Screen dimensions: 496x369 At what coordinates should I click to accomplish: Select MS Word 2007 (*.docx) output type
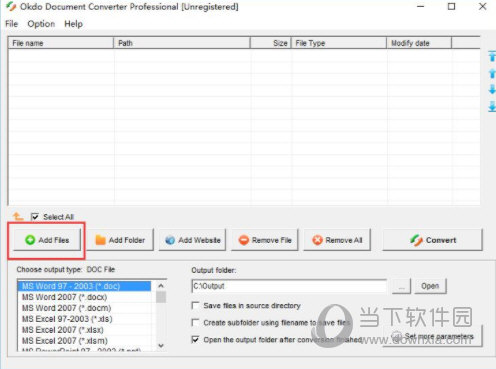click(84, 297)
